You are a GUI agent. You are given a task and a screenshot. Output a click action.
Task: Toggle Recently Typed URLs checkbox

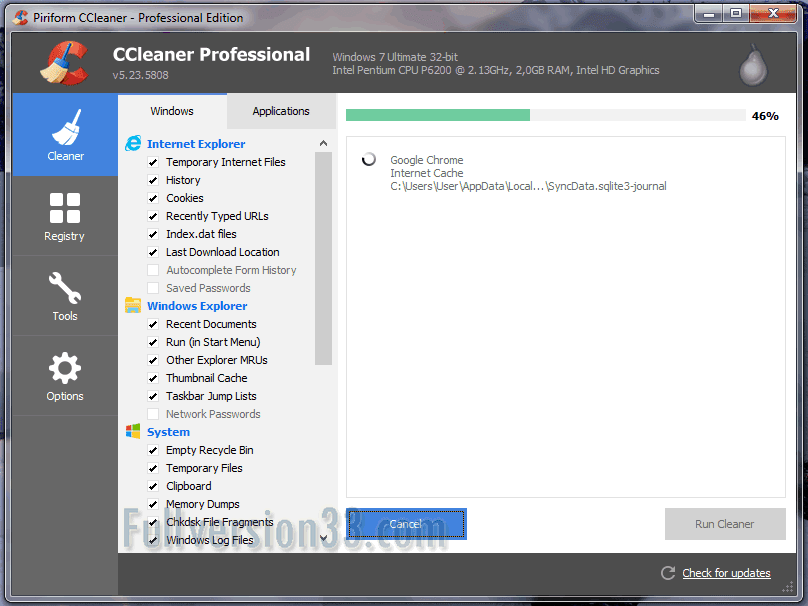(x=153, y=216)
